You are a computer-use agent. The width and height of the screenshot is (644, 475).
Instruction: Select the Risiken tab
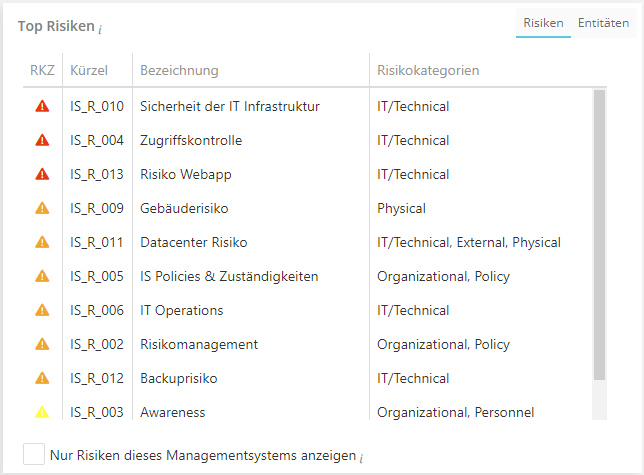543,23
